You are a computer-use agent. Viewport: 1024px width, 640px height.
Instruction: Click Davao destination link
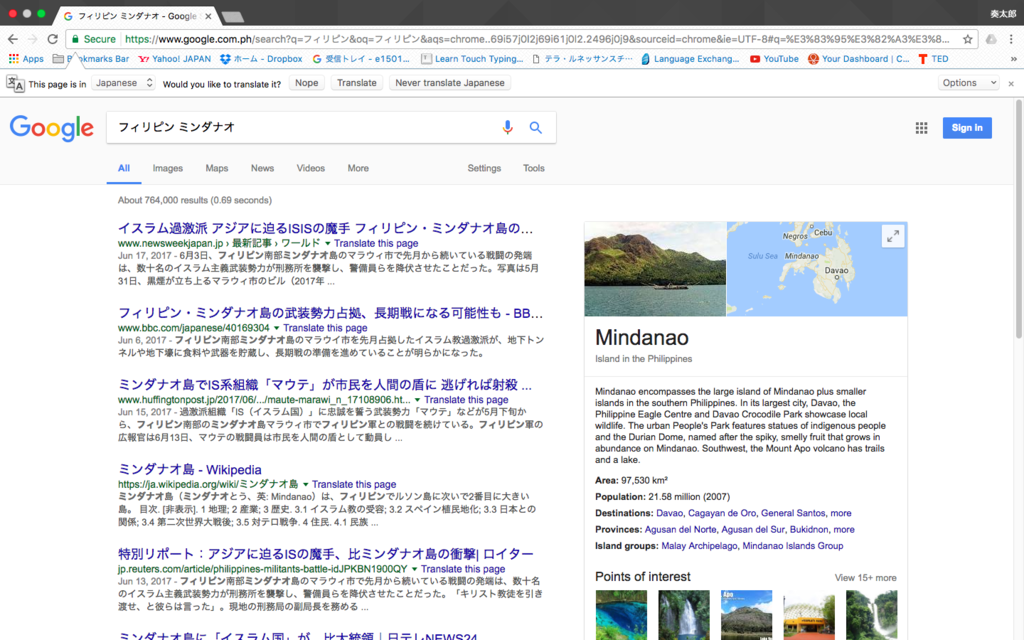[669, 513]
